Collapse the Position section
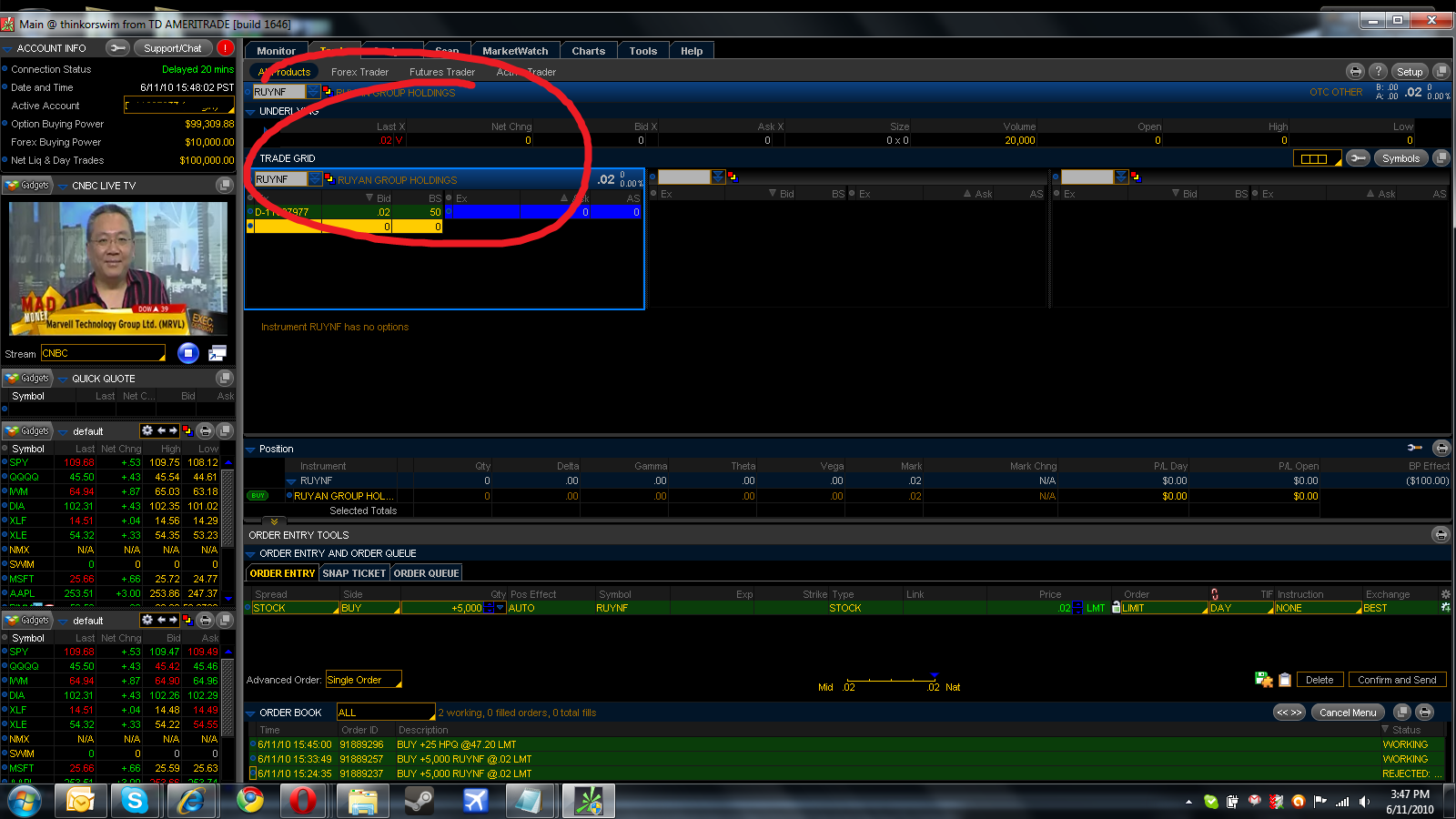 [251, 449]
